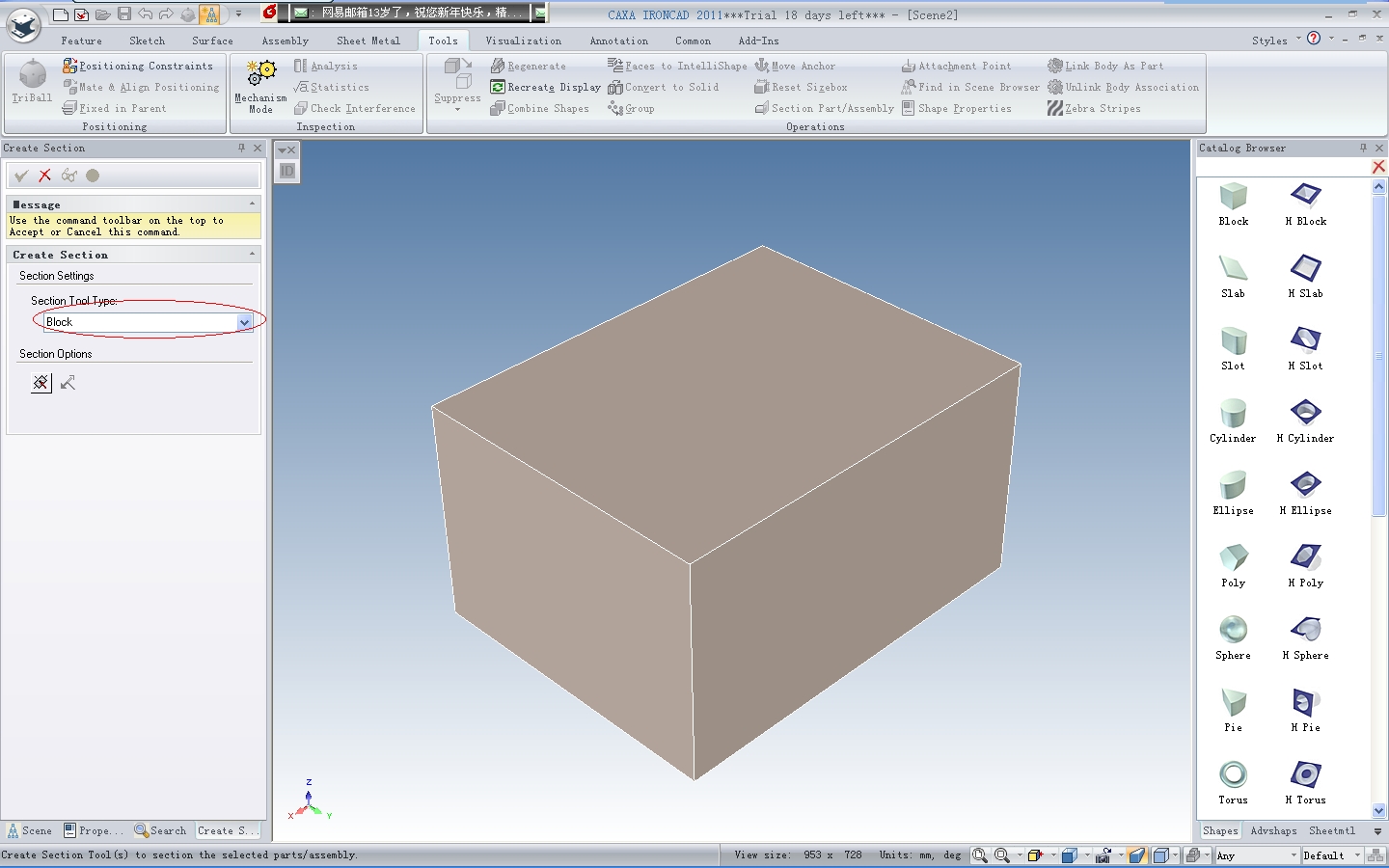This screenshot has width=1389, height=868.
Task: Open the Suppress dropdown arrow
Action: click(457, 109)
